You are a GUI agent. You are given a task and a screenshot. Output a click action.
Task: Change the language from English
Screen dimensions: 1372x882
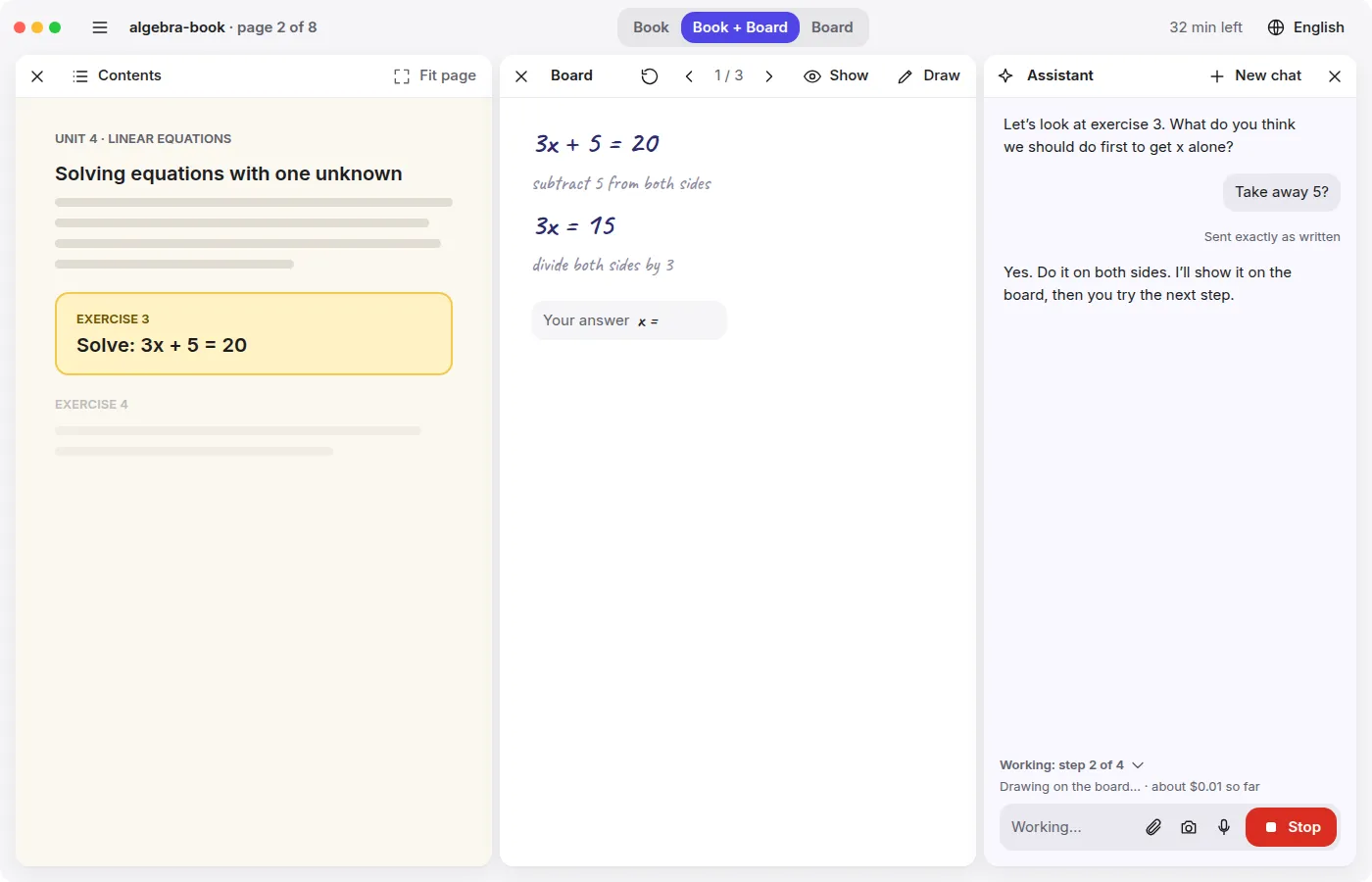pyautogui.click(x=1306, y=27)
